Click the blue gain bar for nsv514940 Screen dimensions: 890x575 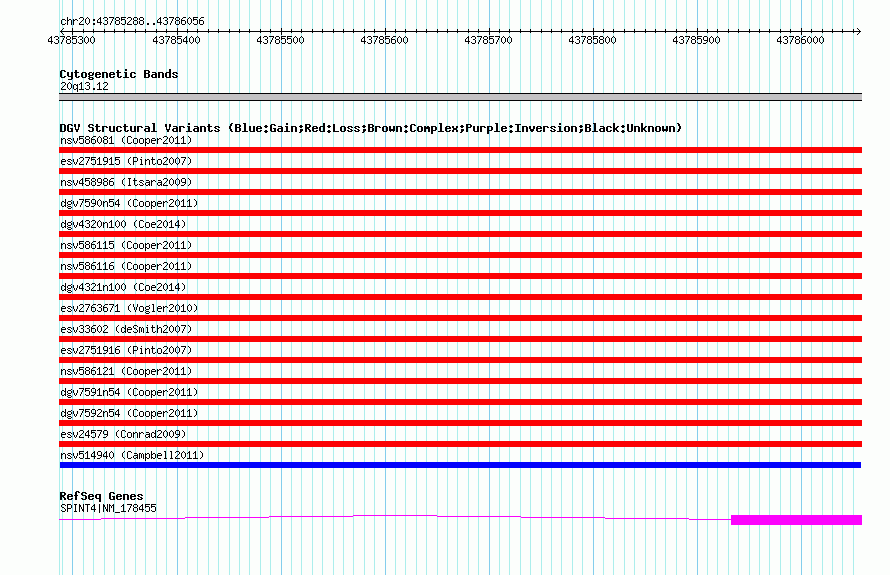pos(460,465)
